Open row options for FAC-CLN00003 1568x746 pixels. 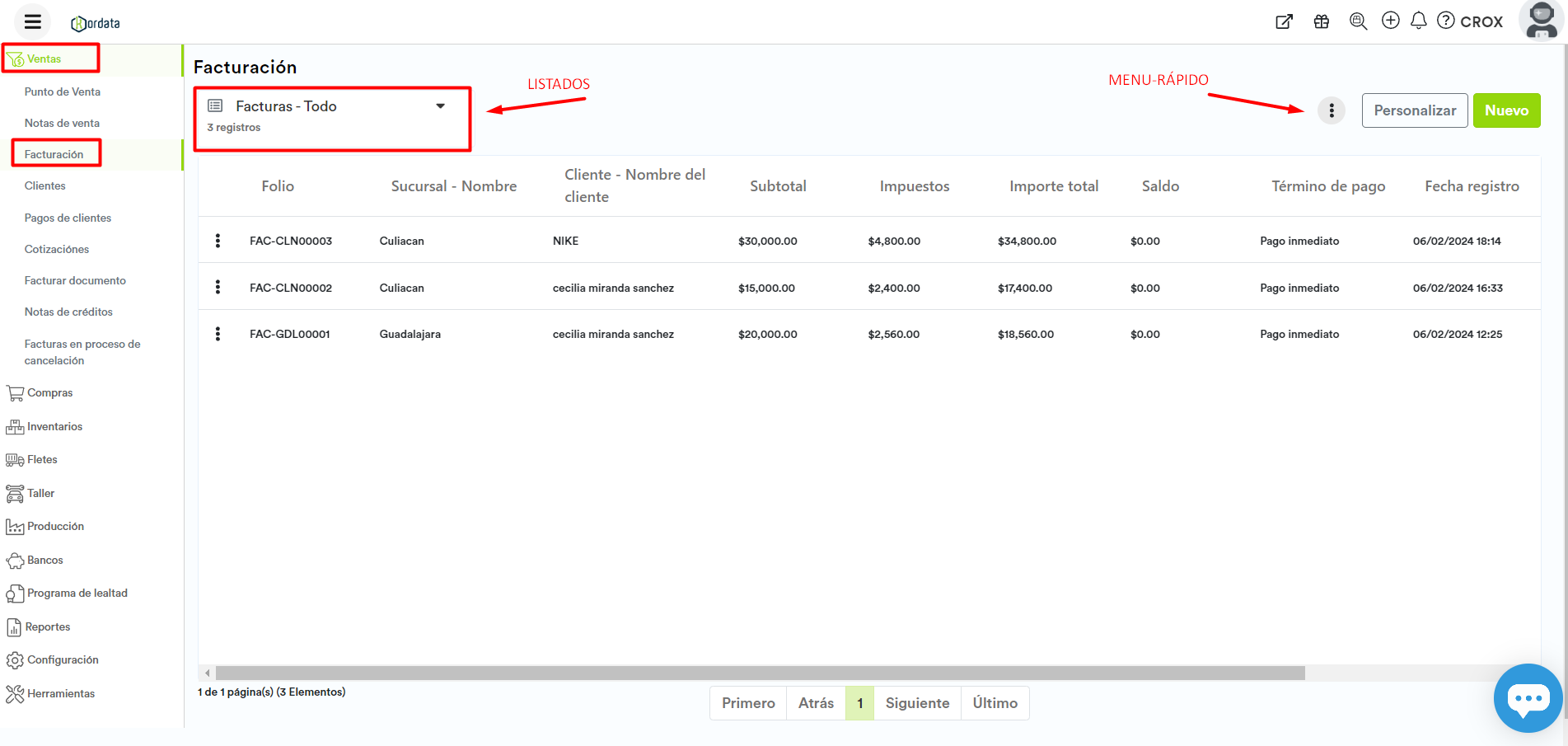coord(218,241)
